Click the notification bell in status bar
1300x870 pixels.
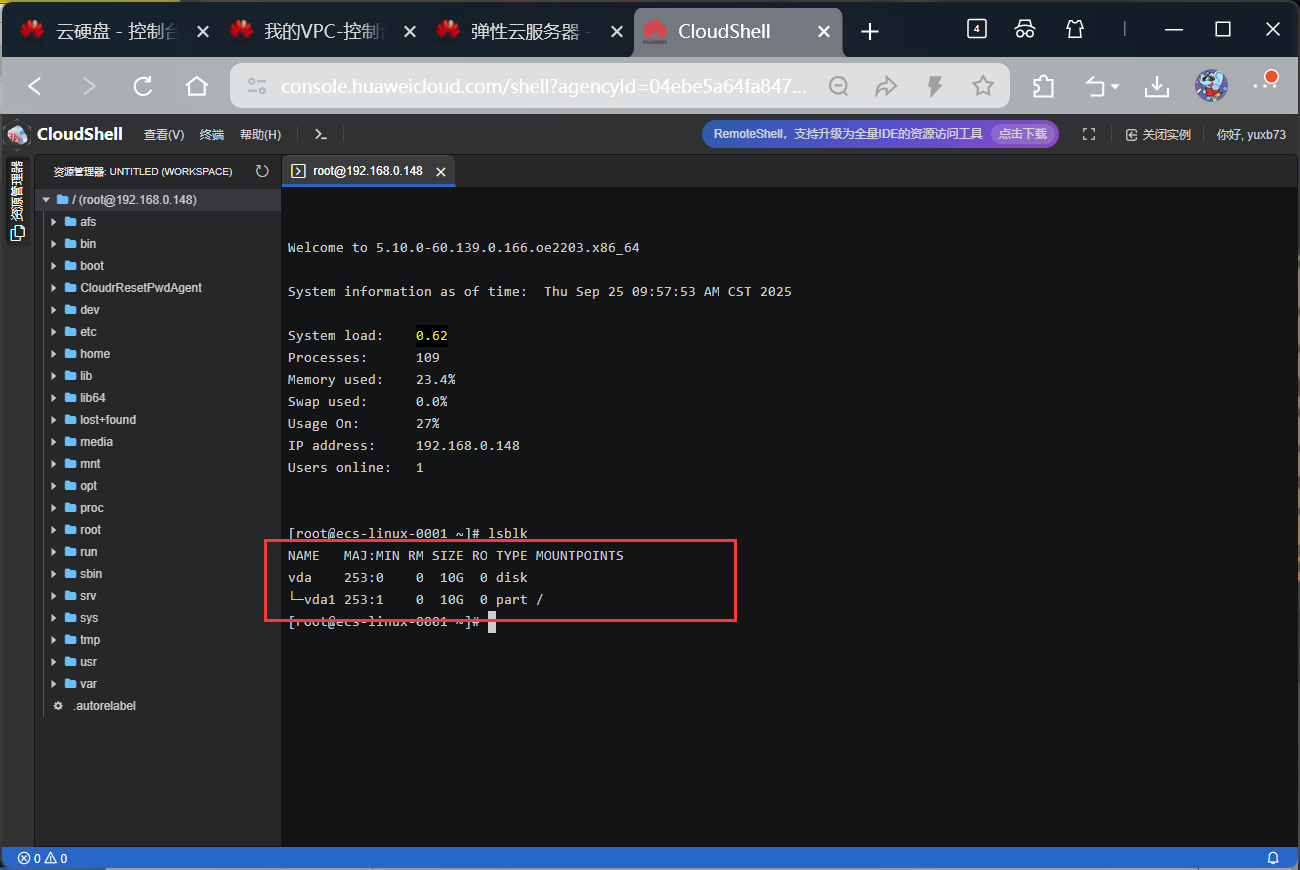click(1273, 858)
